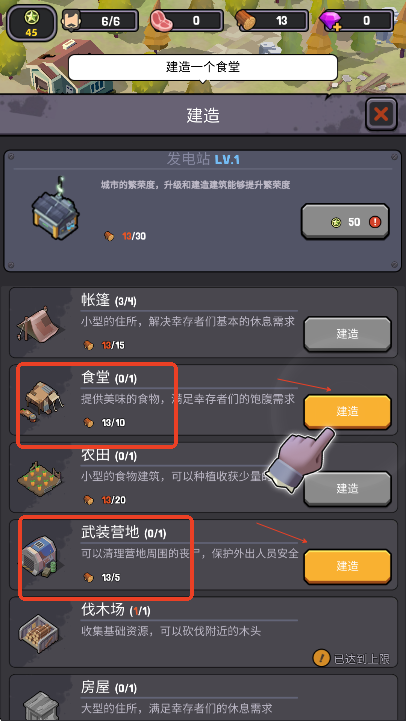Select the 发电站 power station building icon
Viewport: 406px width, 721px height.
click(x=55, y=208)
